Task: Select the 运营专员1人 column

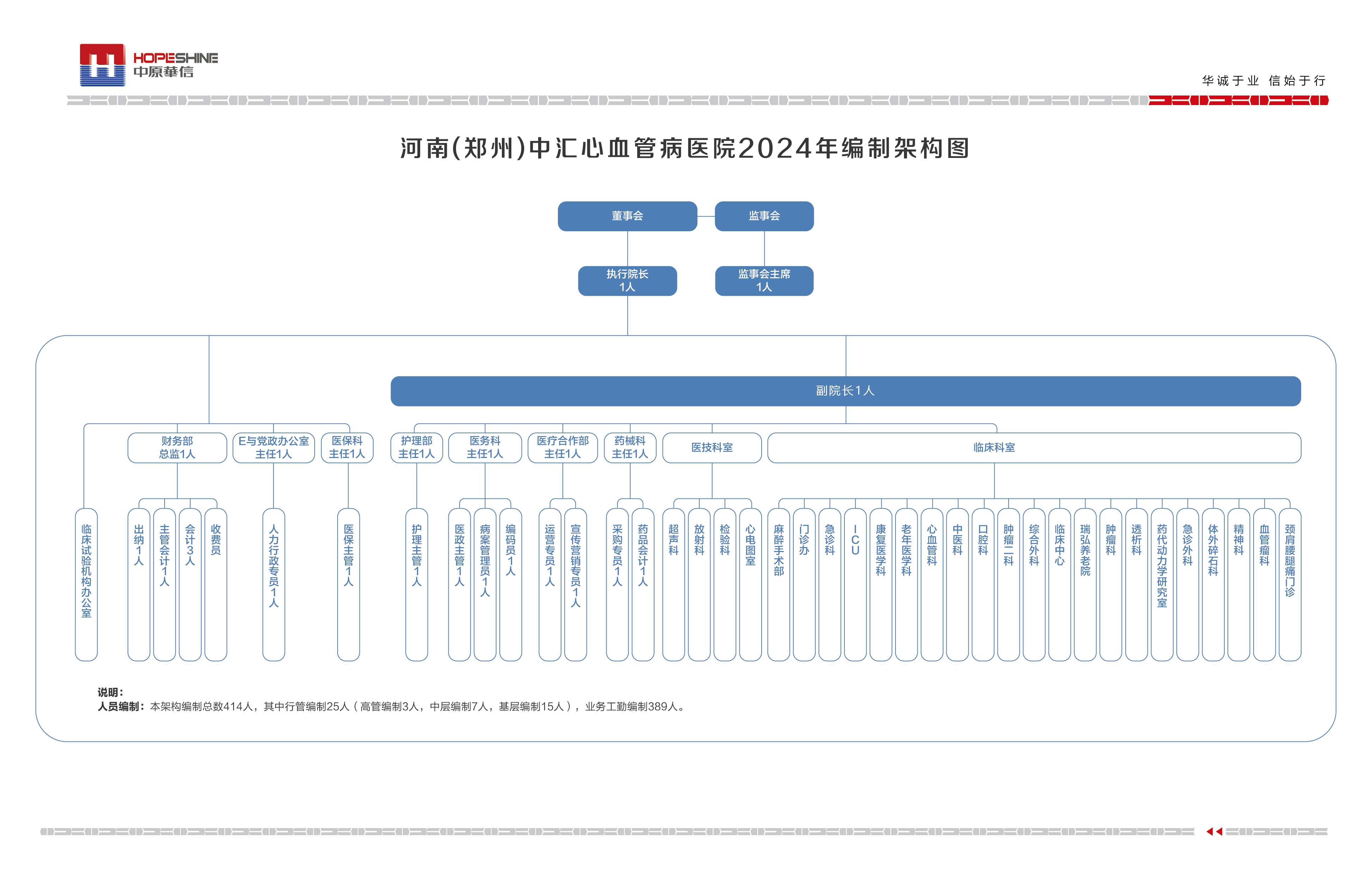Action: [x=550, y=585]
